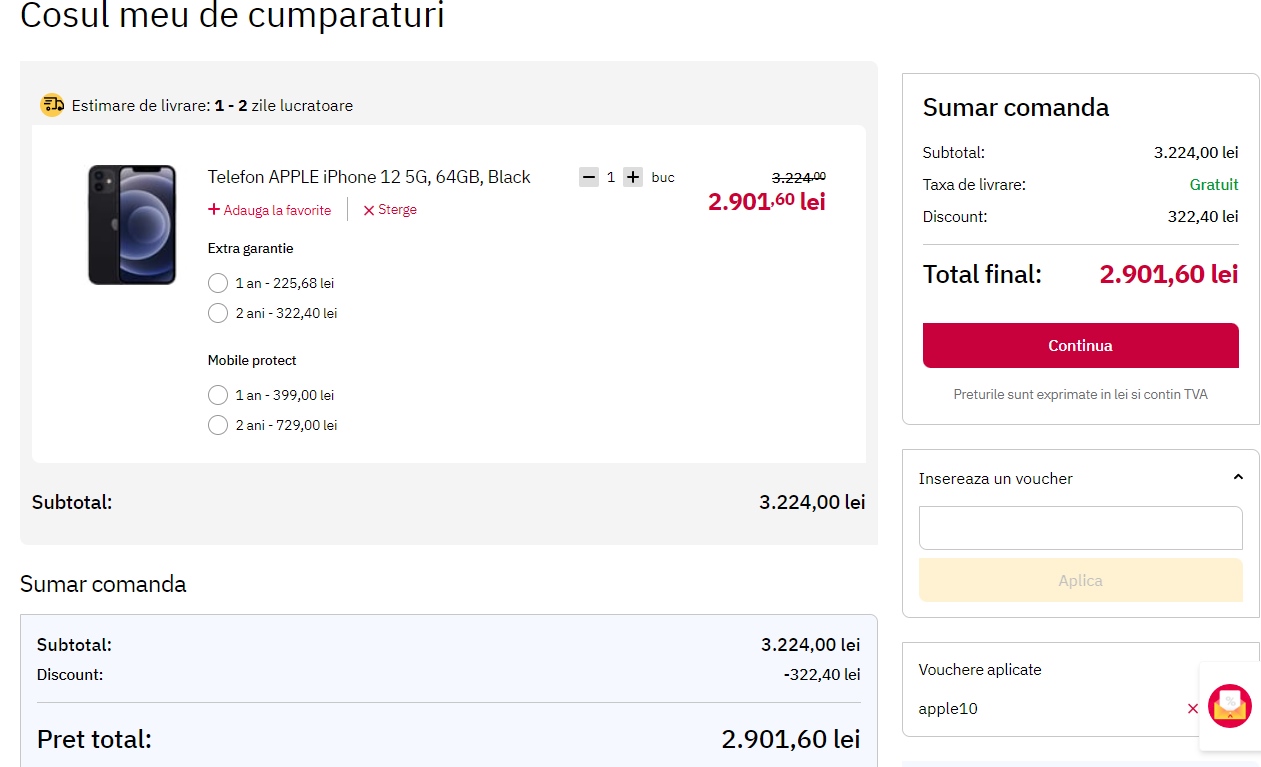Click the -322,40 lei discount value
The image size is (1261, 767).
pyautogui.click(x=822, y=675)
